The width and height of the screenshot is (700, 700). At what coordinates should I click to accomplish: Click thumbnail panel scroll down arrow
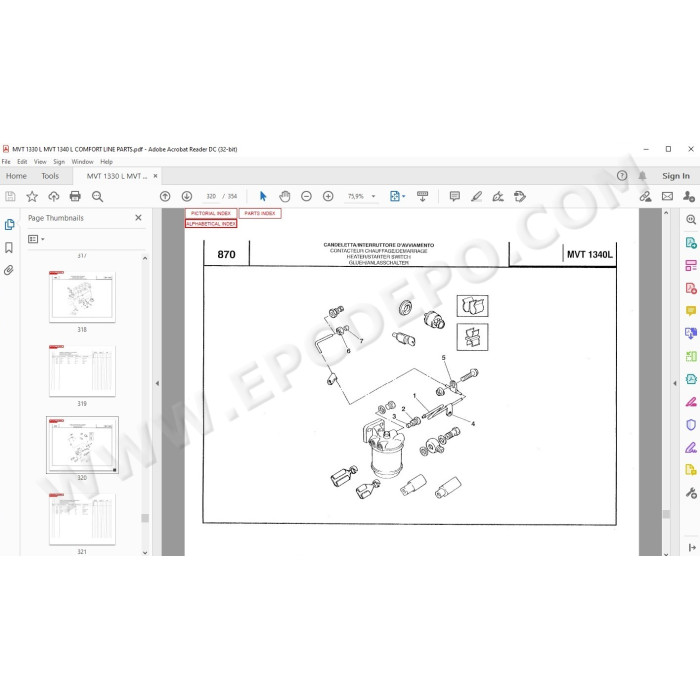(x=145, y=552)
